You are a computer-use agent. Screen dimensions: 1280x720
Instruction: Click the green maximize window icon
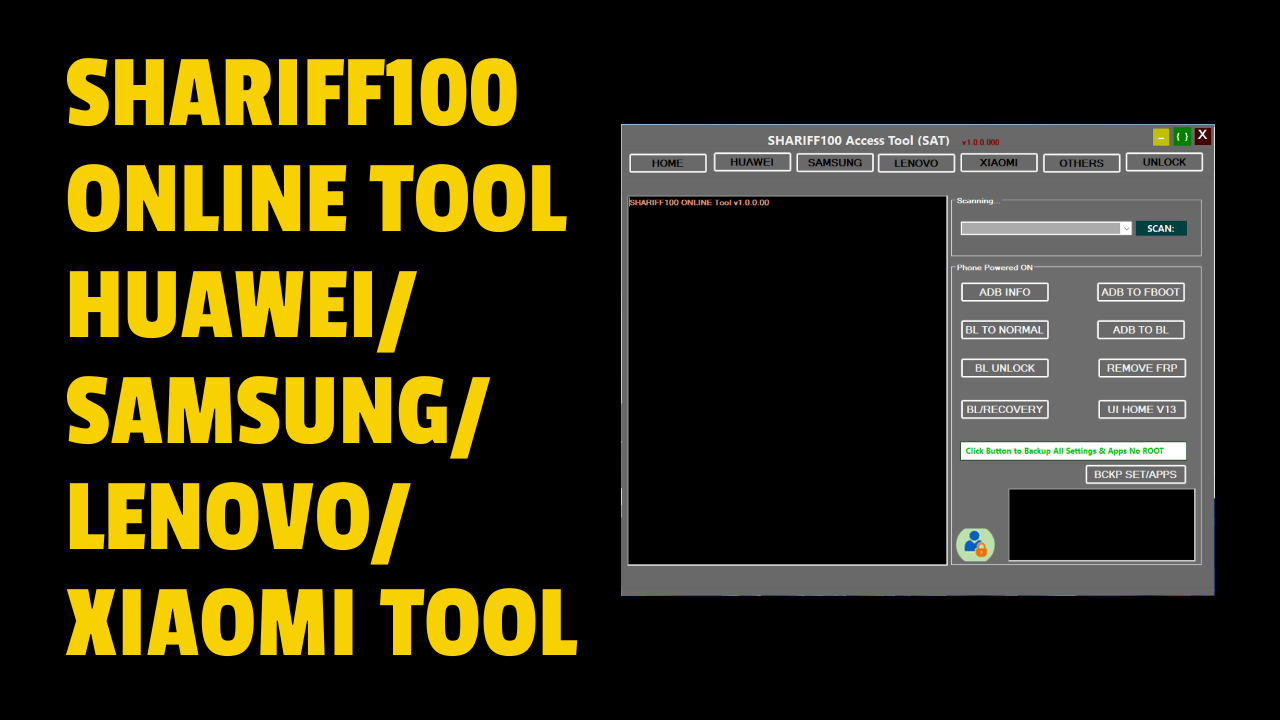click(1182, 137)
